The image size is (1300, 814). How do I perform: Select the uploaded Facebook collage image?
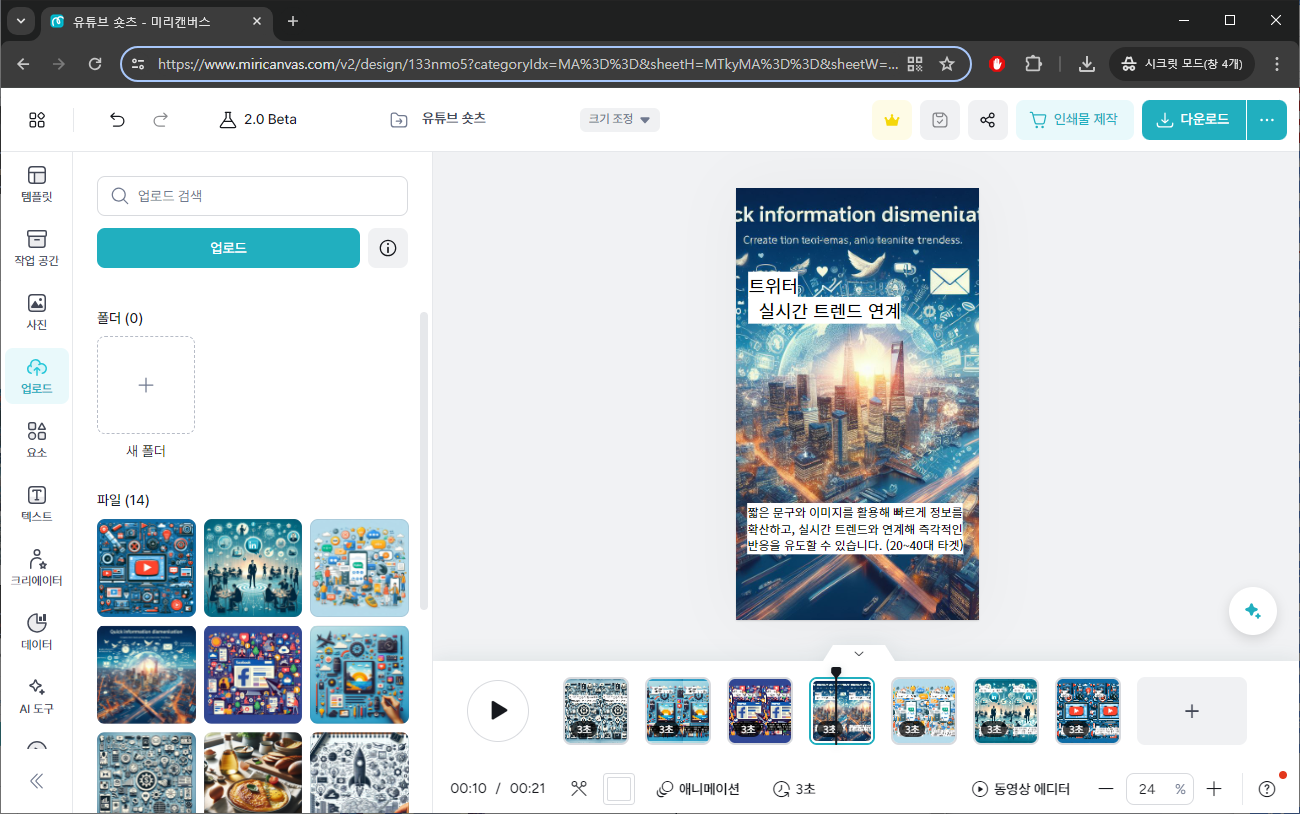[x=253, y=675]
